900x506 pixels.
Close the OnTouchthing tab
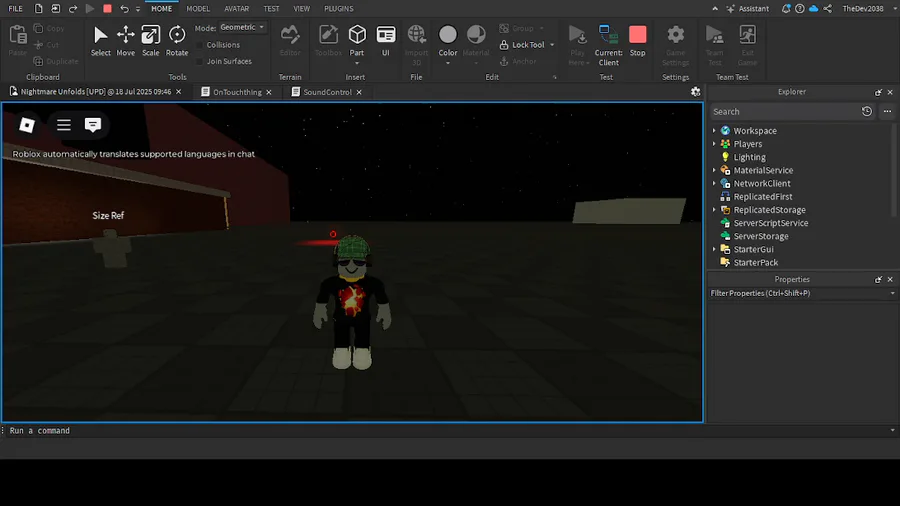(x=269, y=92)
